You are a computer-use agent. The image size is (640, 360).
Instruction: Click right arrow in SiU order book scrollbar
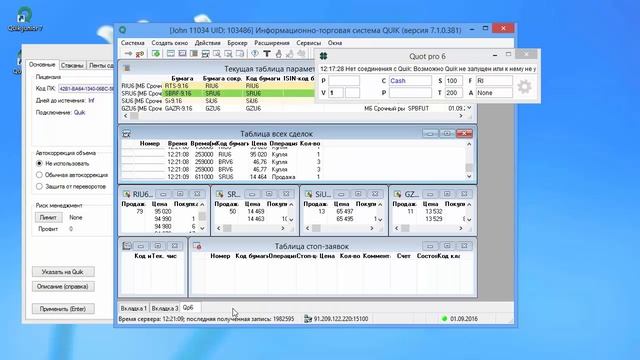tap(371, 228)
